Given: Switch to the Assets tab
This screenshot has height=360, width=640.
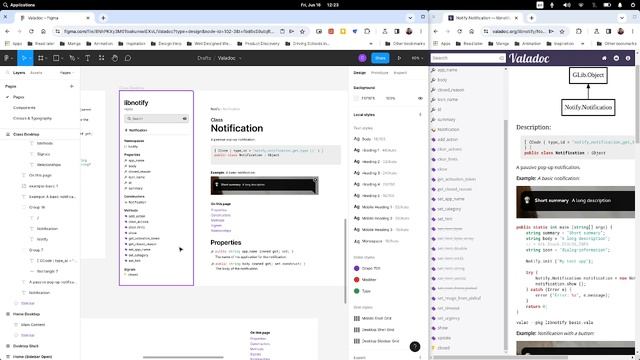Looking at the screenshot, I should 36,73.
